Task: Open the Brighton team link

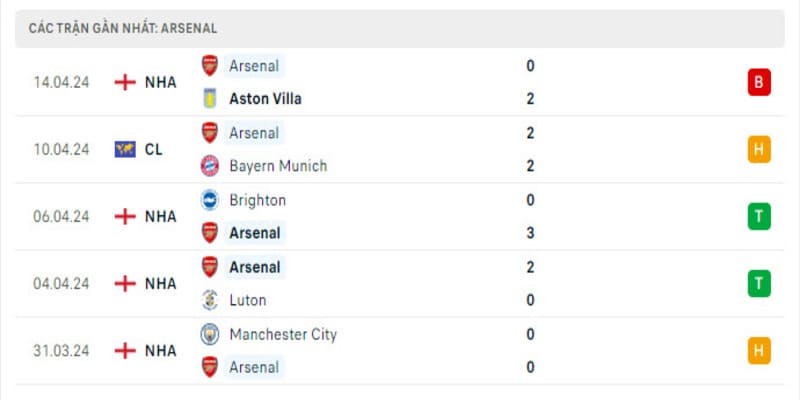Action: pos(257,199)
